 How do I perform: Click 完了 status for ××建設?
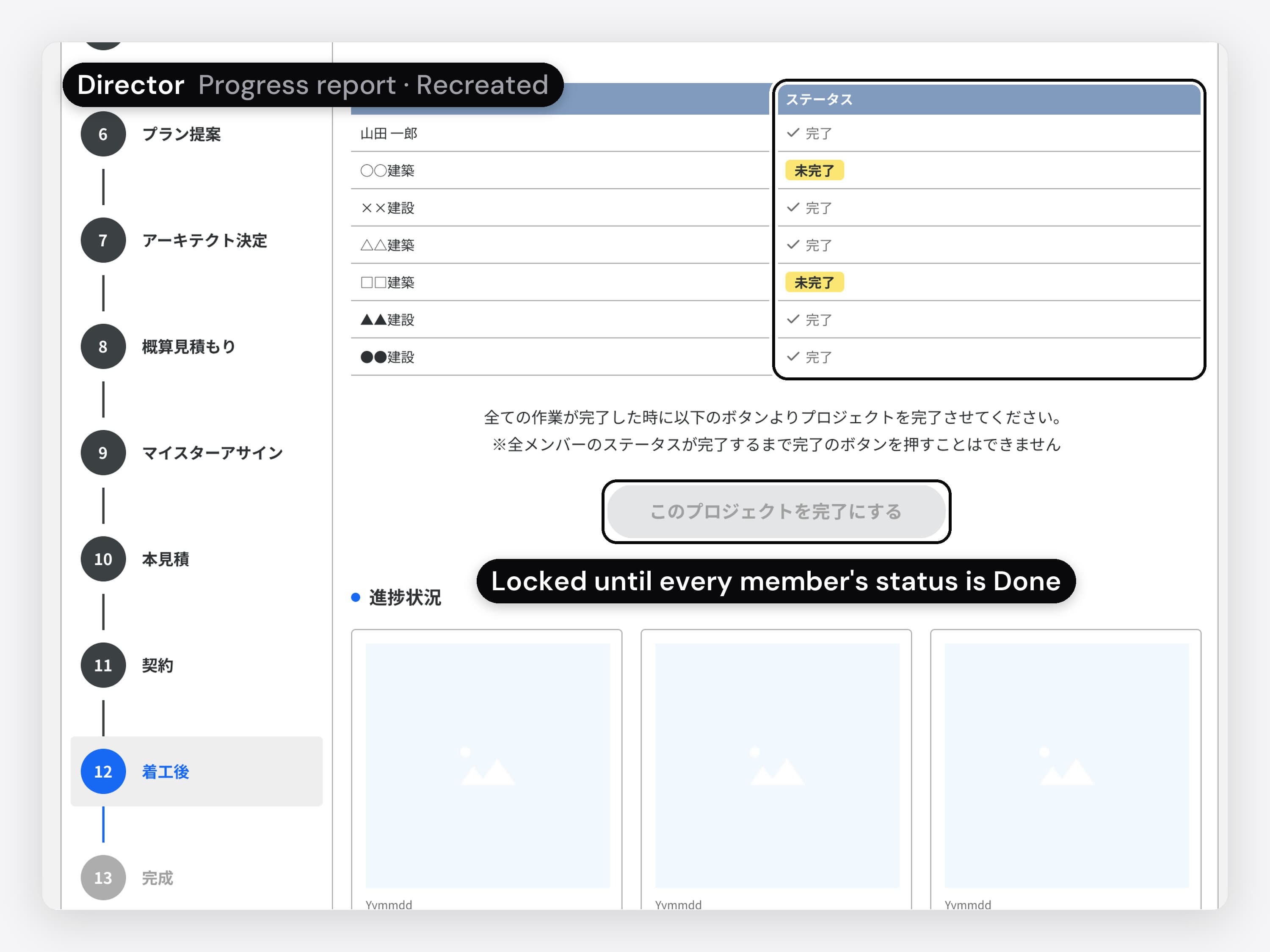809,208
